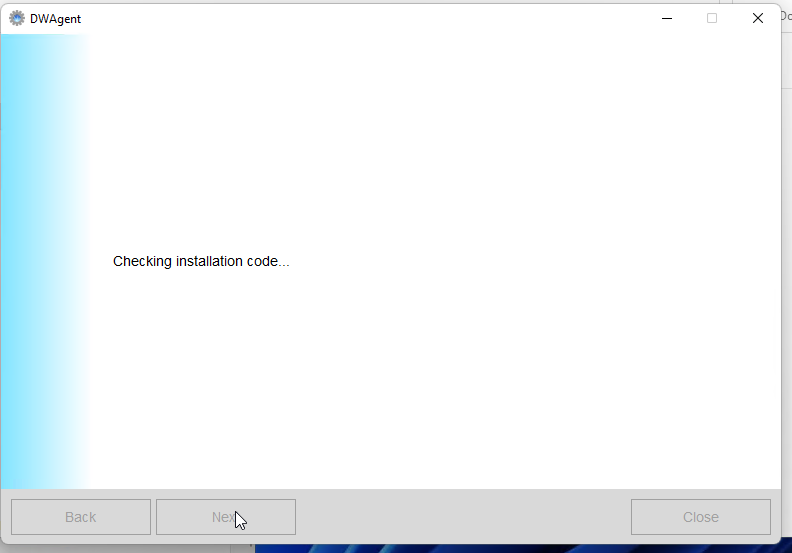Click the word "Checking" in the status line
792x553 pixels.
(142, 261)
